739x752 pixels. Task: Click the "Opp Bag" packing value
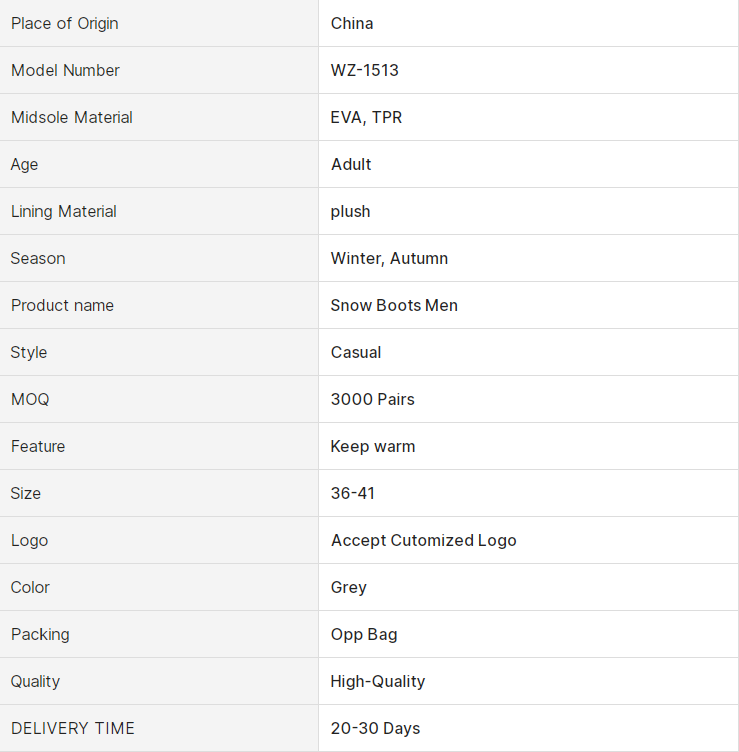point(364,634)
